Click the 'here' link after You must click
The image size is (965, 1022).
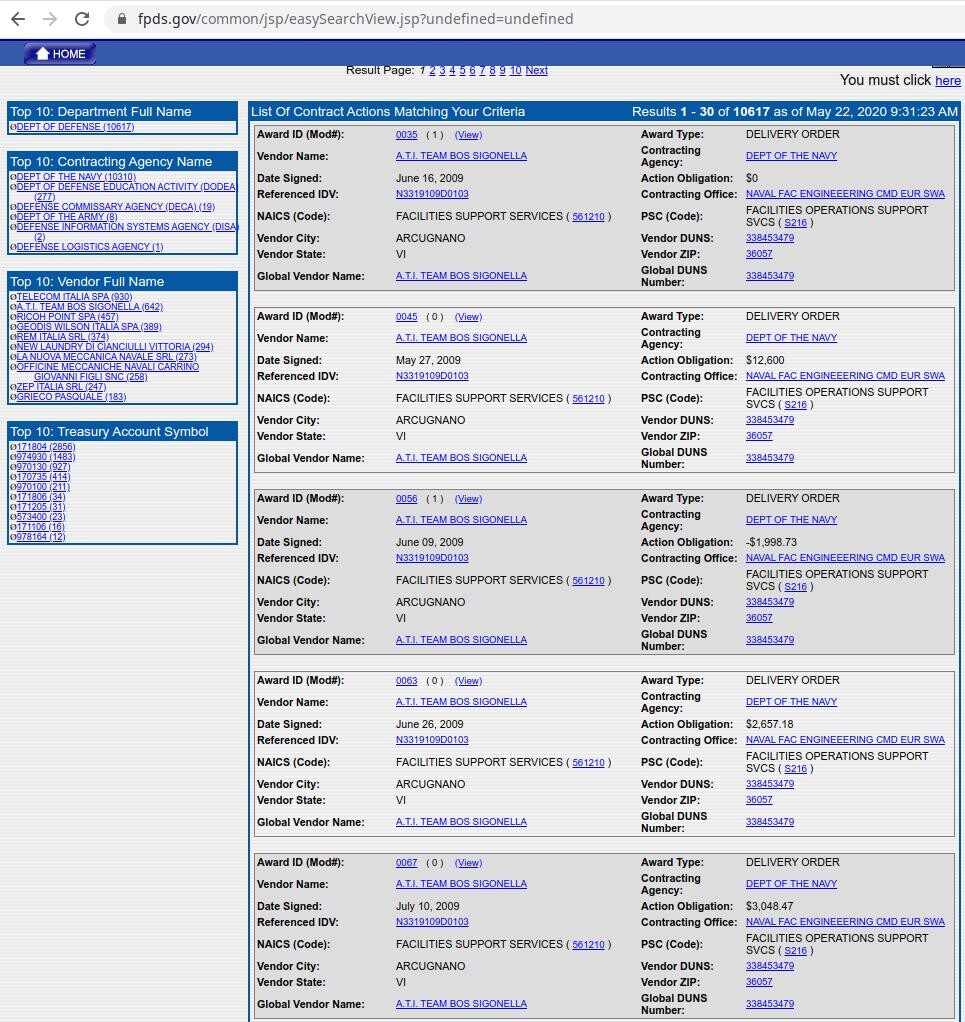click(947, 80)
